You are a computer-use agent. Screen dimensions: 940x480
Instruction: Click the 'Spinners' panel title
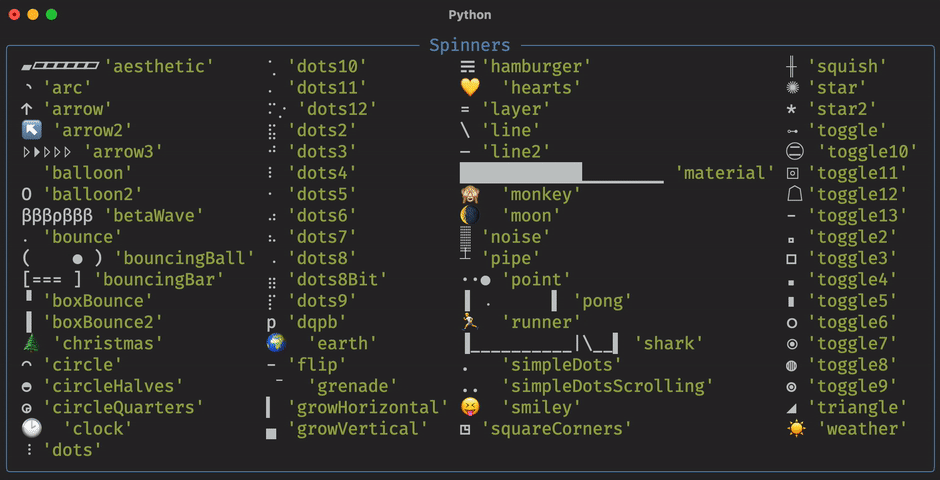(470, 45)
